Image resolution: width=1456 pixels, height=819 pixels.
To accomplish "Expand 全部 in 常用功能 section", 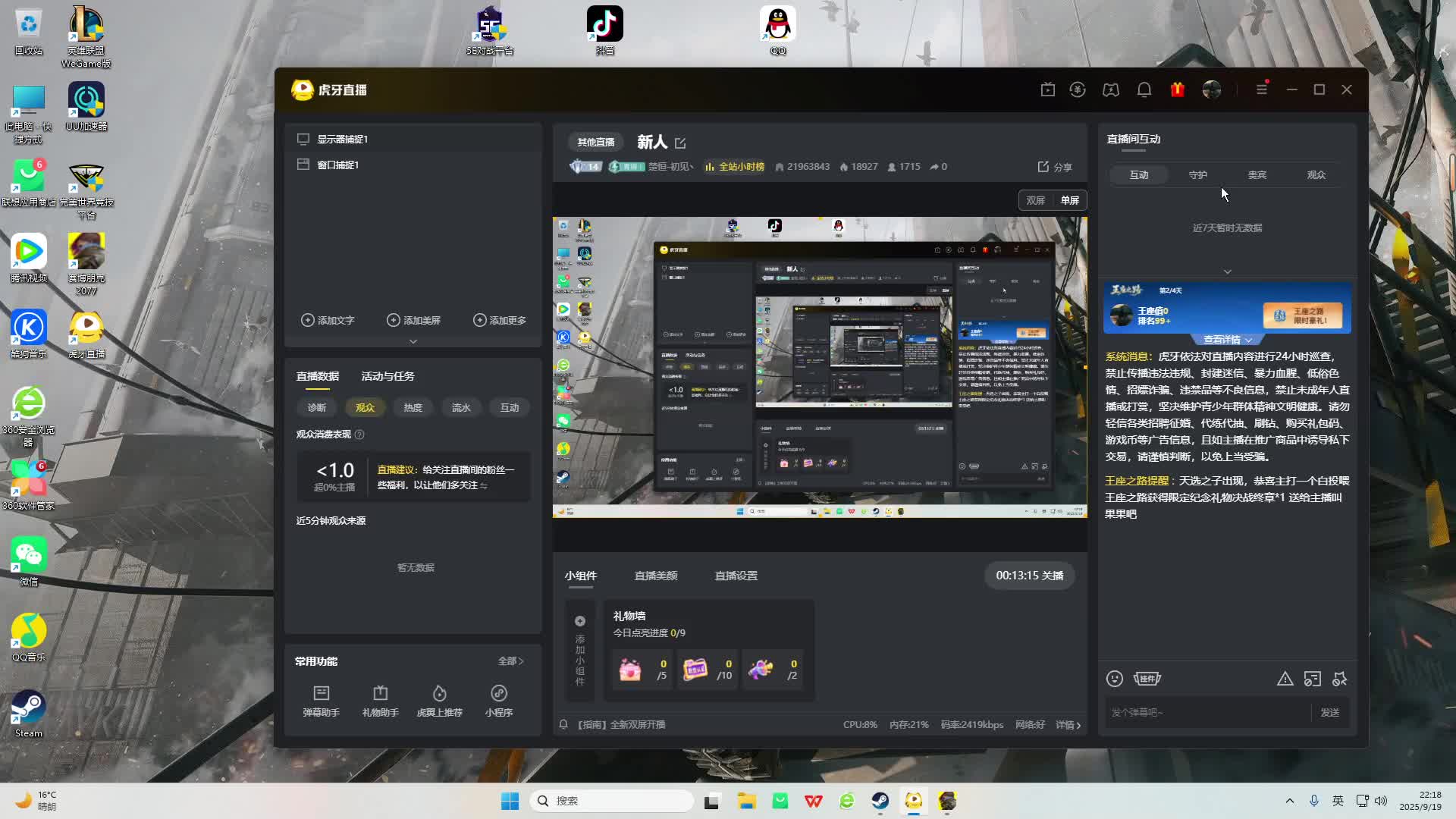I will [x=510, y=661].
